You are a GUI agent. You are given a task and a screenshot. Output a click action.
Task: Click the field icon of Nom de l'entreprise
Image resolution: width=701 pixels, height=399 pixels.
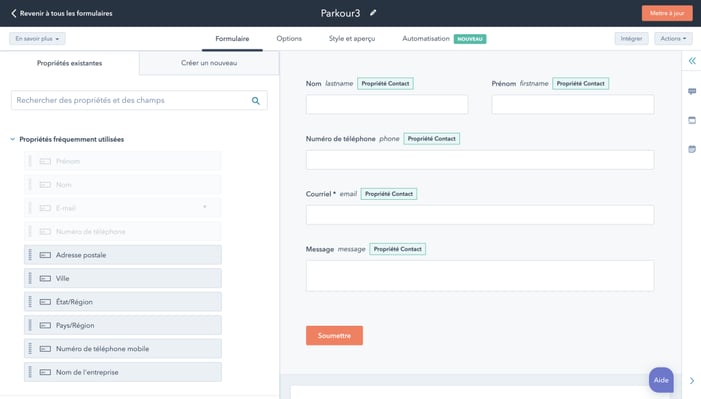pyautogui.click(x=45, y=372)
